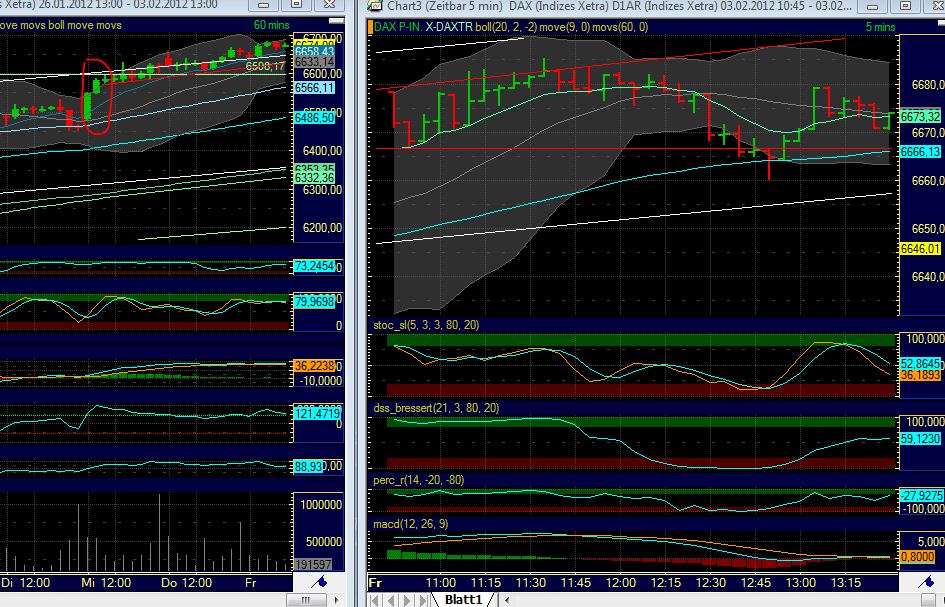Click the 13:15 time axis label
Viewport: 945px width, 607px height.
tap(846, 583)
